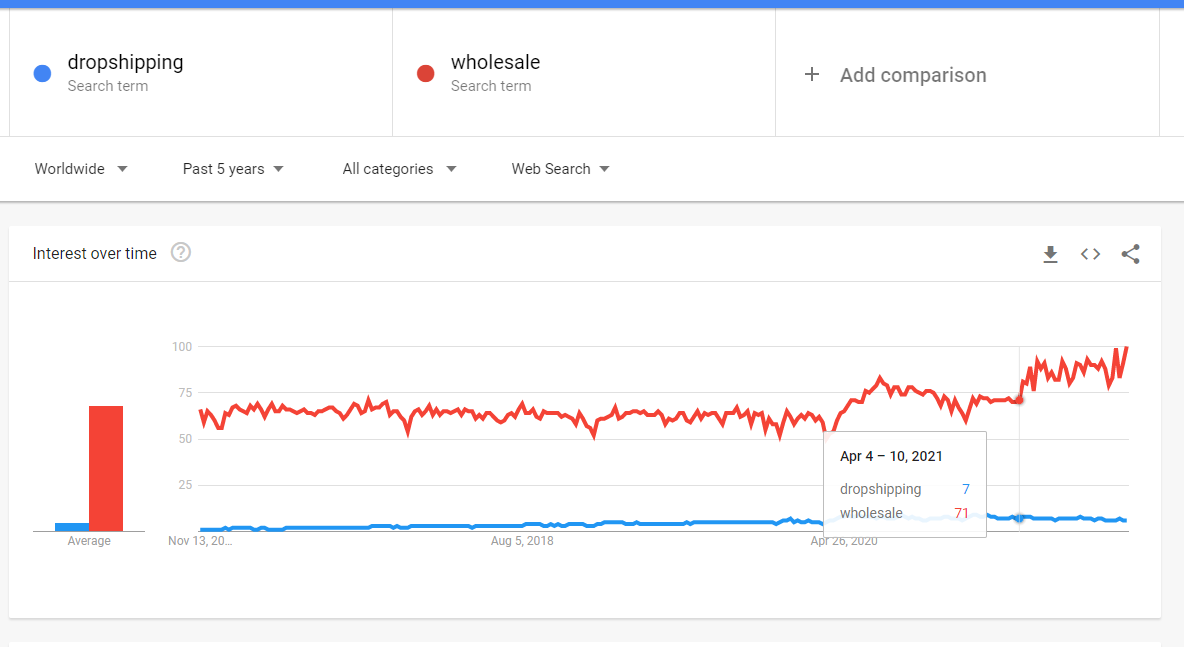Open the Interest over time help icon

coord(181,253)
